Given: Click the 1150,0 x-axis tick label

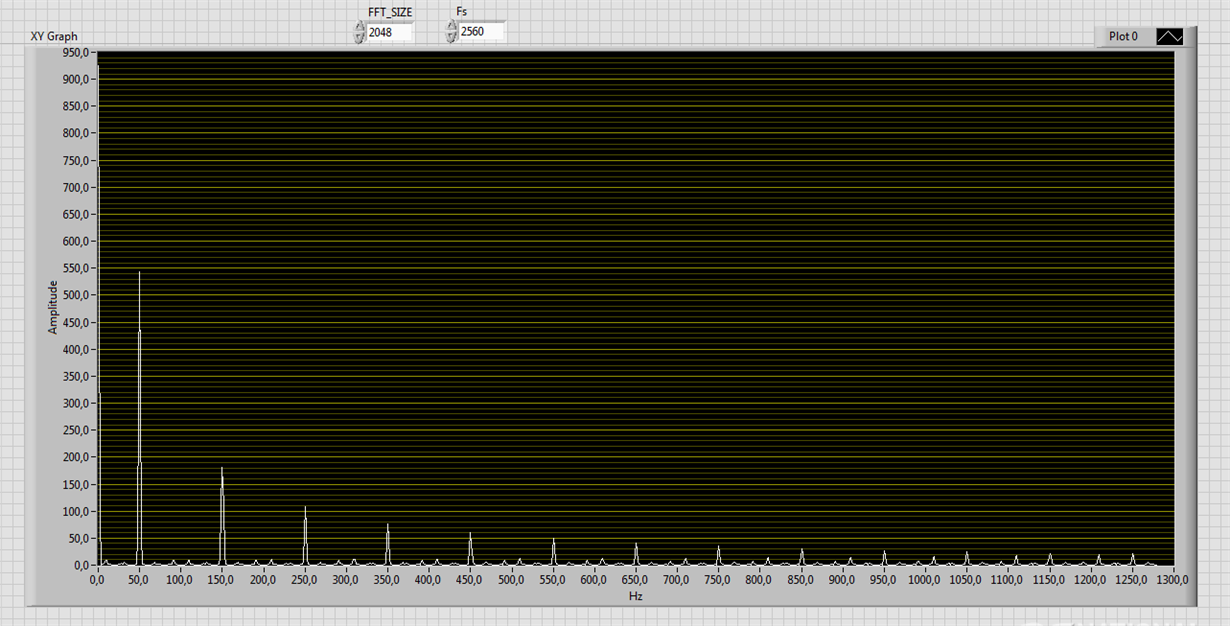Looking at the screenshot, I should tap(1048, 579).
